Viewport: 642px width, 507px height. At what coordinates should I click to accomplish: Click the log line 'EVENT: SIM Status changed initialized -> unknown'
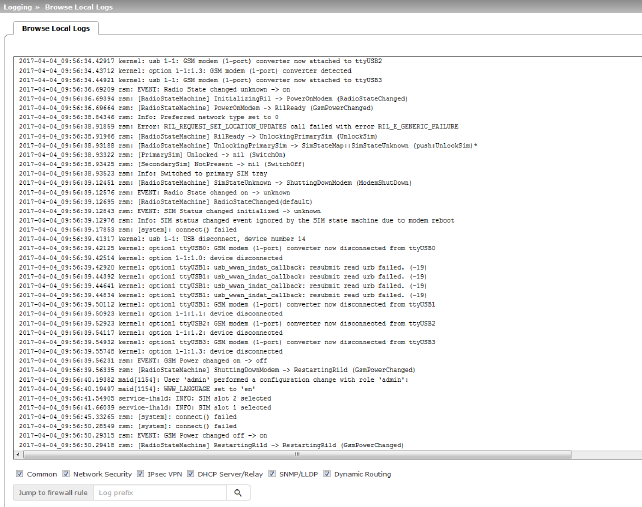tap(170, 211)
